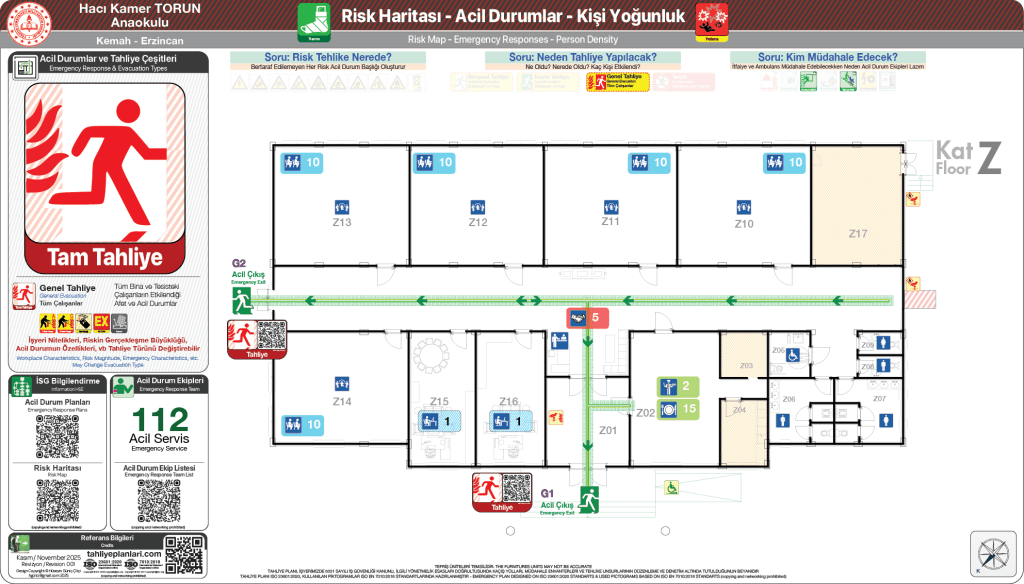The height and width of the screenshot is (584, 1024).
Task: Select the red Tahliye badge beside G2 exit
Action: click(x=257, y=339)
